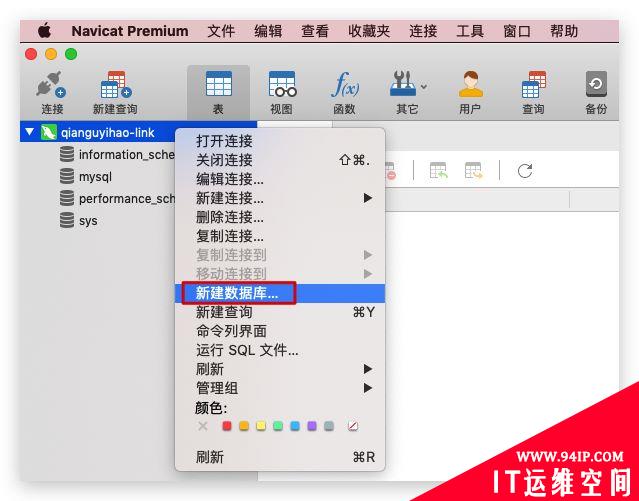Click the X clear color option

(x=203, y=426)
